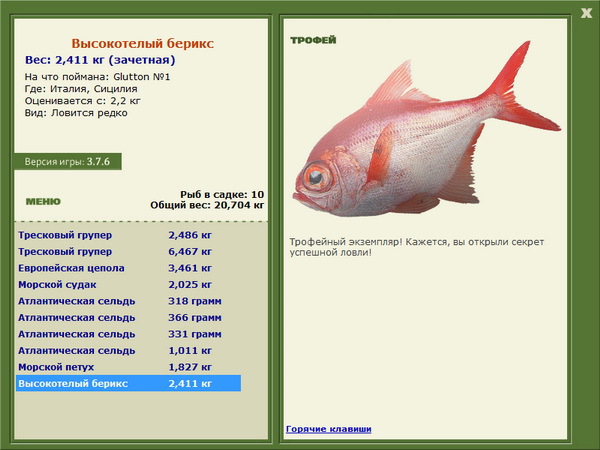This screenshot has height=450, width=600.
Task: Select the 1,011 кг Атлантическая сельдь row
Action: tap(129, 351)
